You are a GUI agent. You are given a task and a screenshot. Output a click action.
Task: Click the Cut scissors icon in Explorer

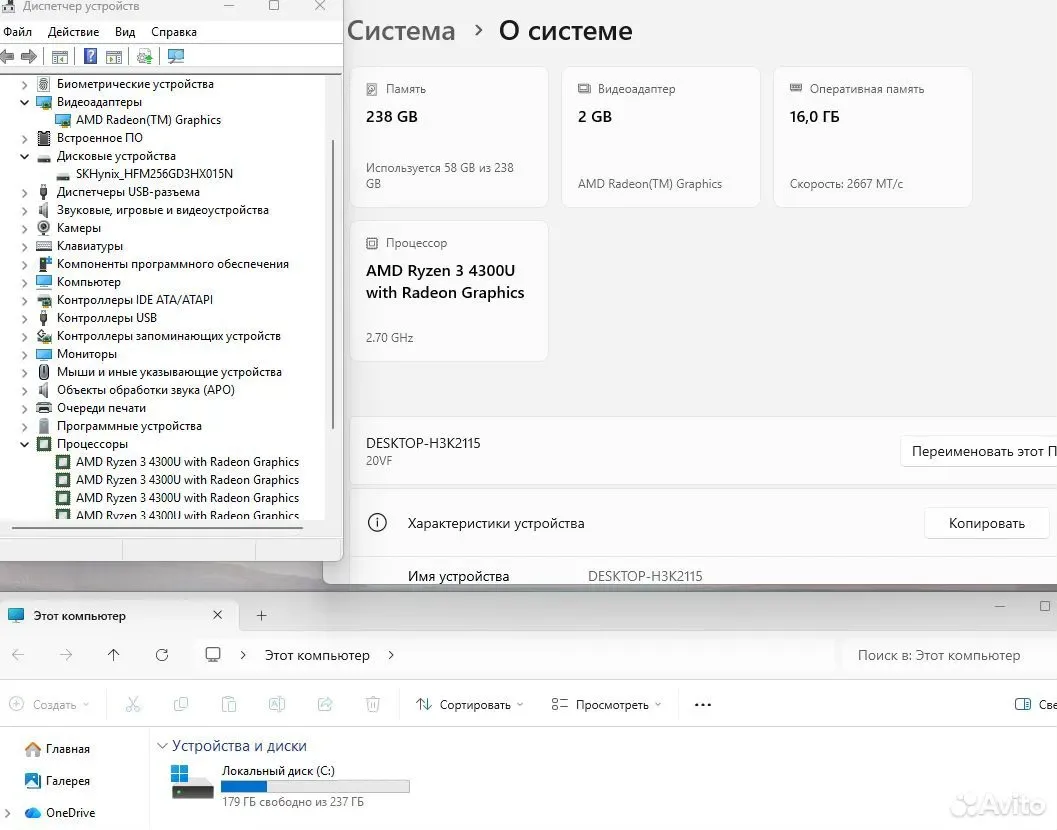133,705
